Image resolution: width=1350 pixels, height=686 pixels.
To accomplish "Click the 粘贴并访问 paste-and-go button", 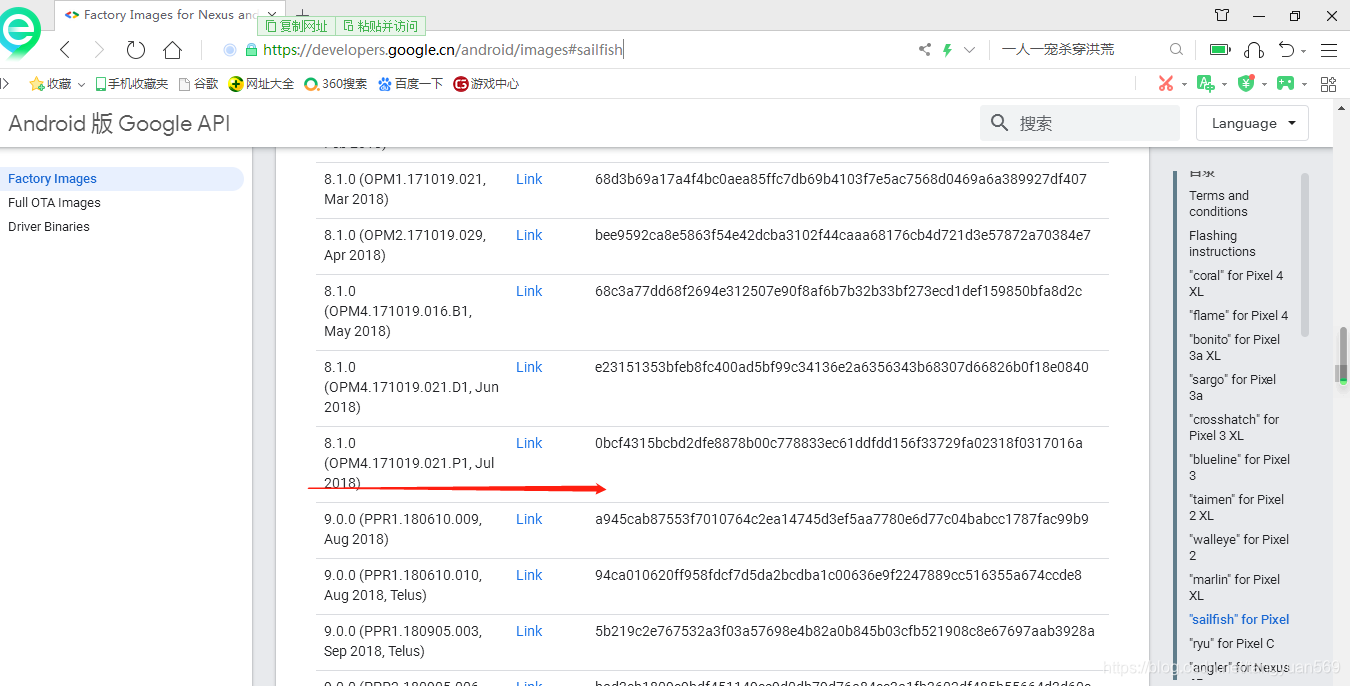I will pos(380,26).
